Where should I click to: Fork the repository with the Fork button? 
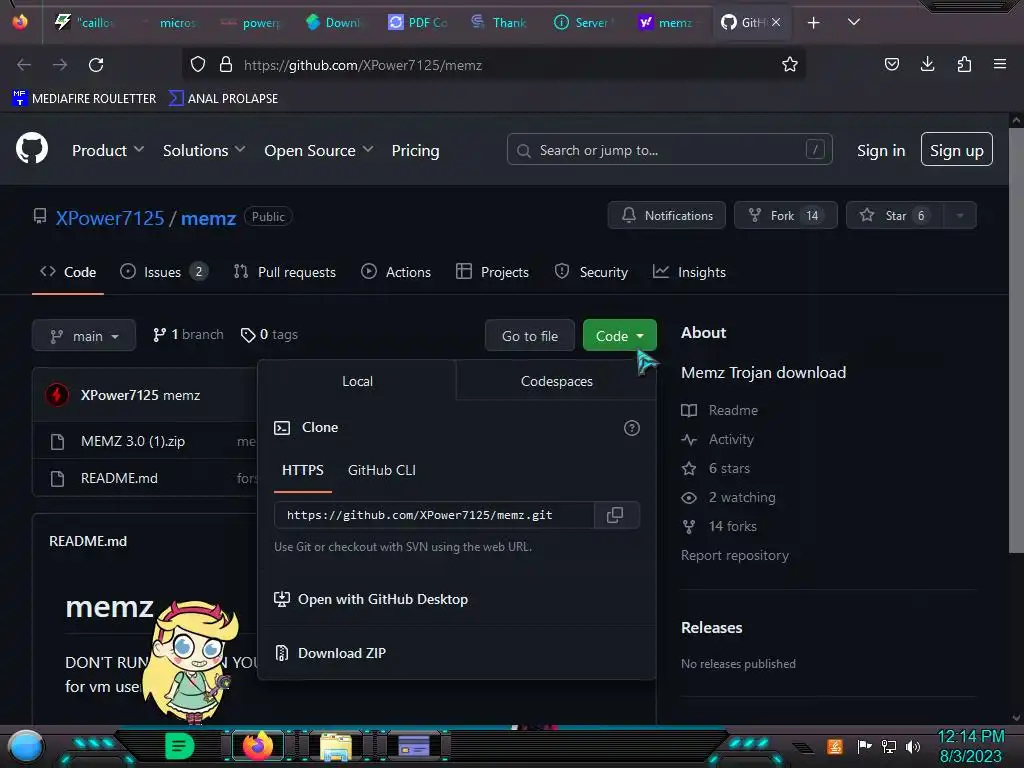[785, 216]
